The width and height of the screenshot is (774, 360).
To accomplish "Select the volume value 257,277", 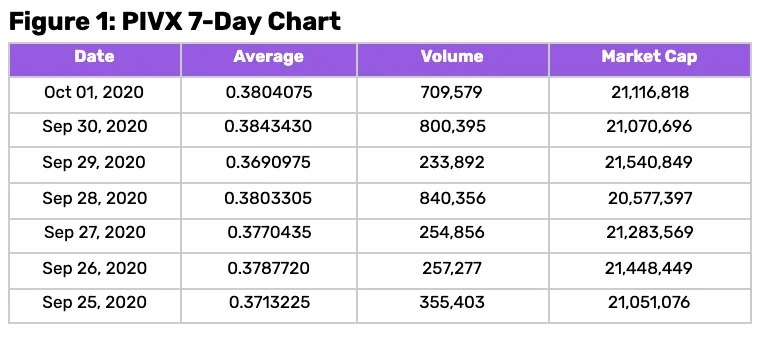I will pyautogui.click(x=452, y=268).
